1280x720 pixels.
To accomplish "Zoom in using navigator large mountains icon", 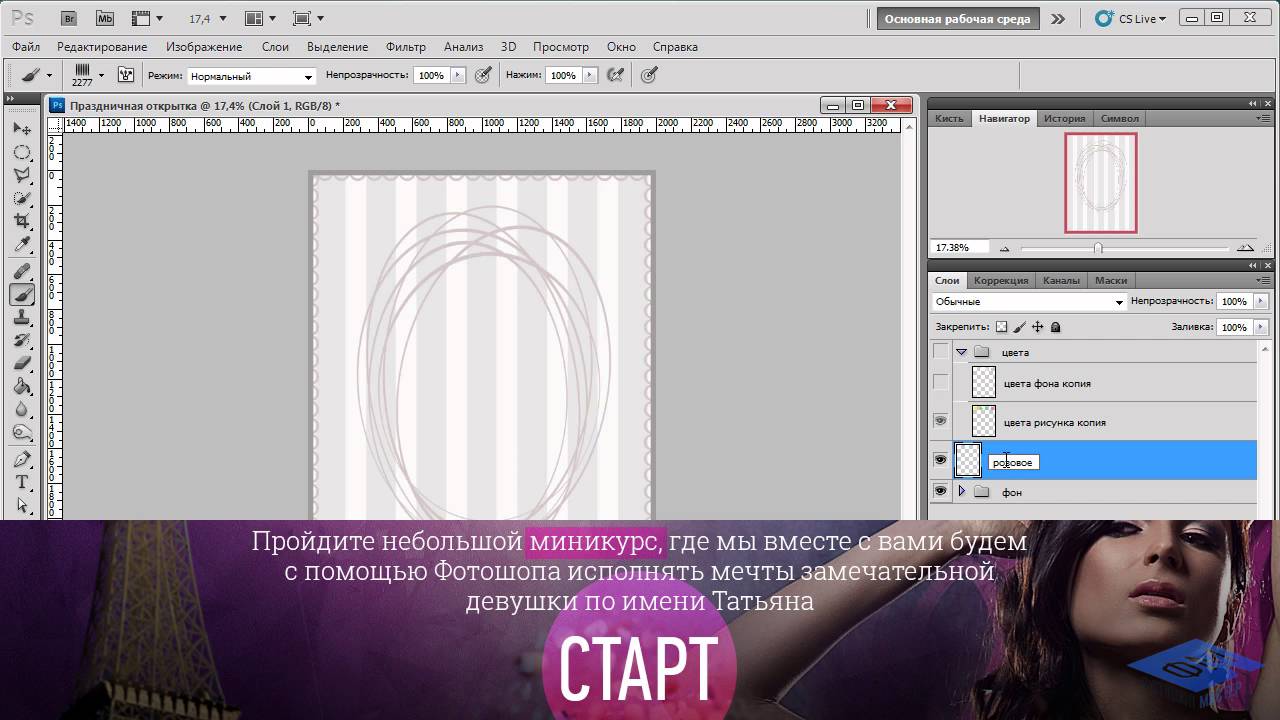I will coord(1245,248).
